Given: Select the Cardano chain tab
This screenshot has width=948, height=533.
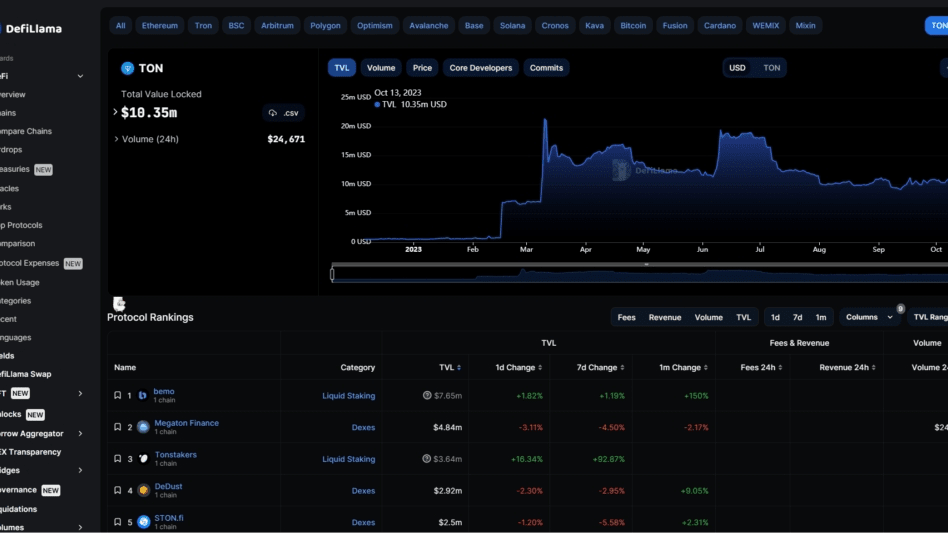Looking at the screenshot, I should pyautogui.click(x=719, y=25).
